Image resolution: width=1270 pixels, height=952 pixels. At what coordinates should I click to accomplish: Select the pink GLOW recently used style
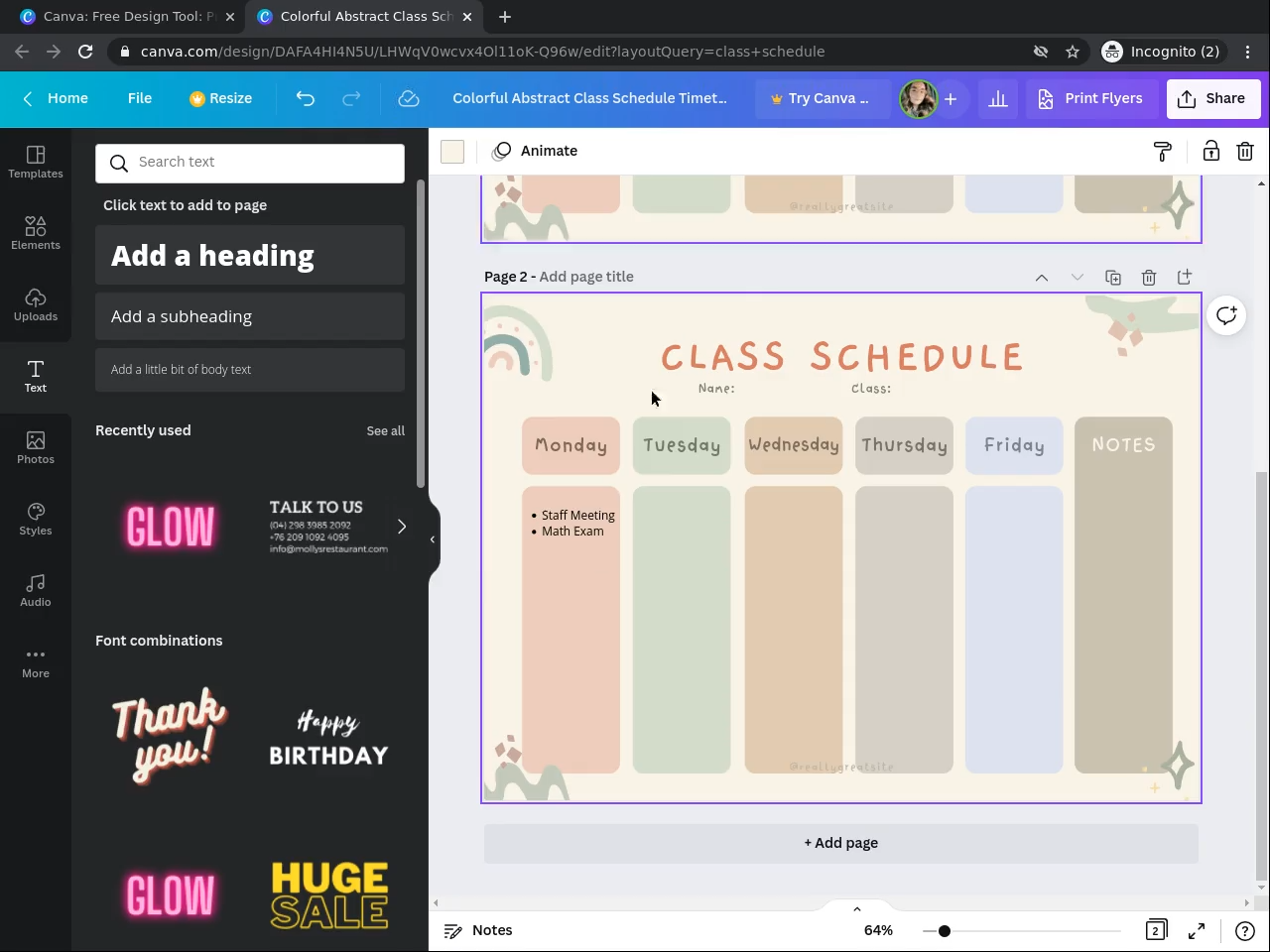pyautogui.click(x=171, y=527)
